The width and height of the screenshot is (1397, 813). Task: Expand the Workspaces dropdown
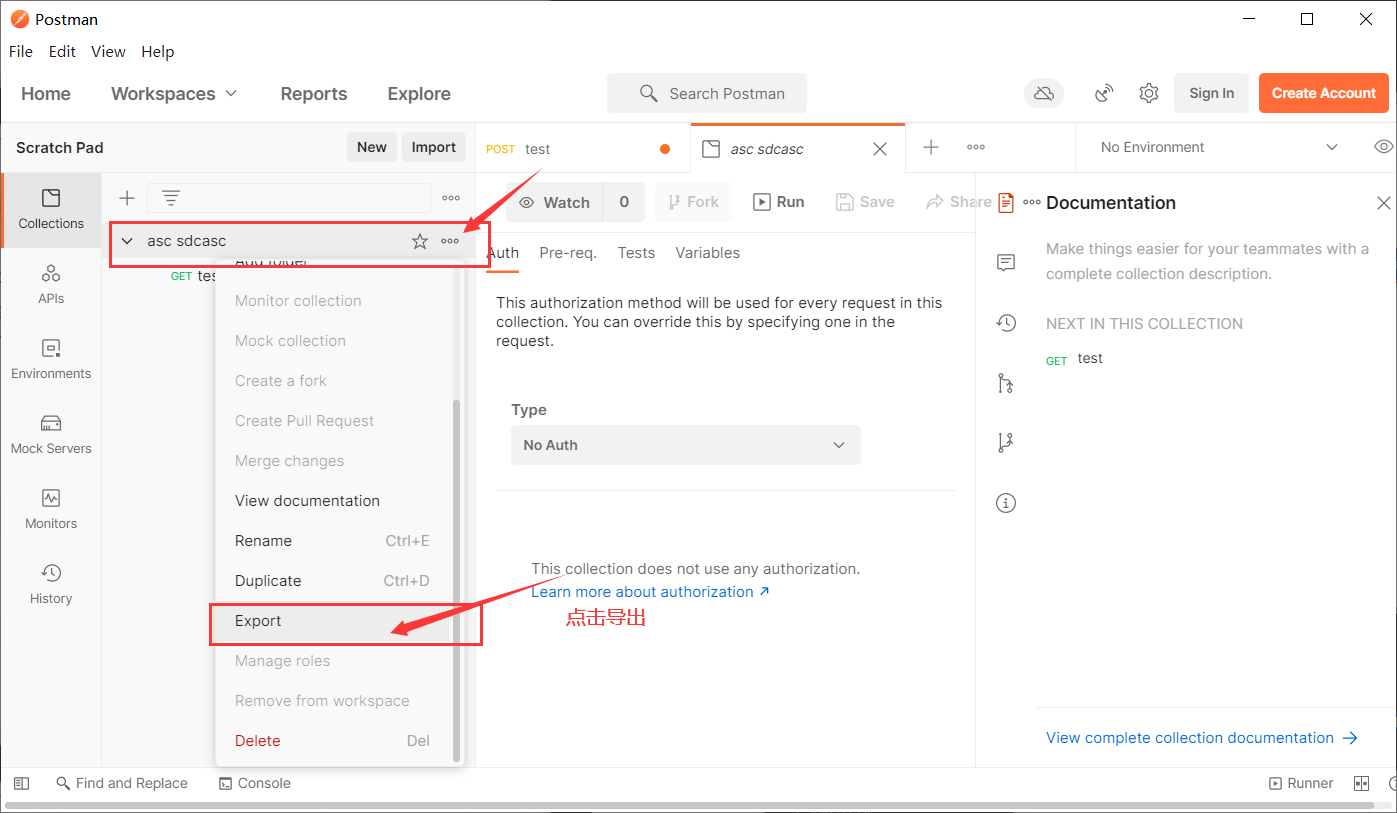174,93
